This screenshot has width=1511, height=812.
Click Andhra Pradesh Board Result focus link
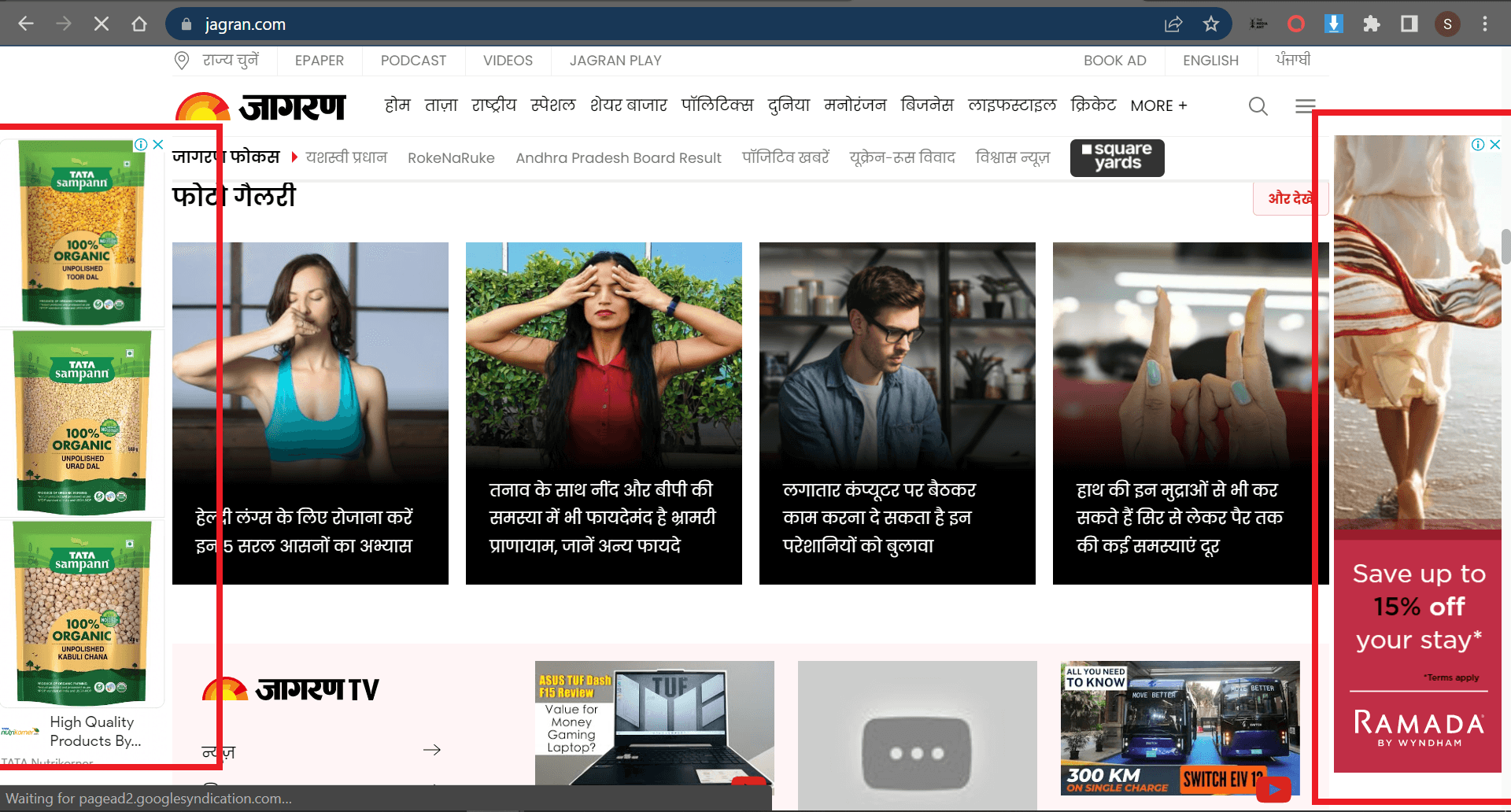point(619,158)
